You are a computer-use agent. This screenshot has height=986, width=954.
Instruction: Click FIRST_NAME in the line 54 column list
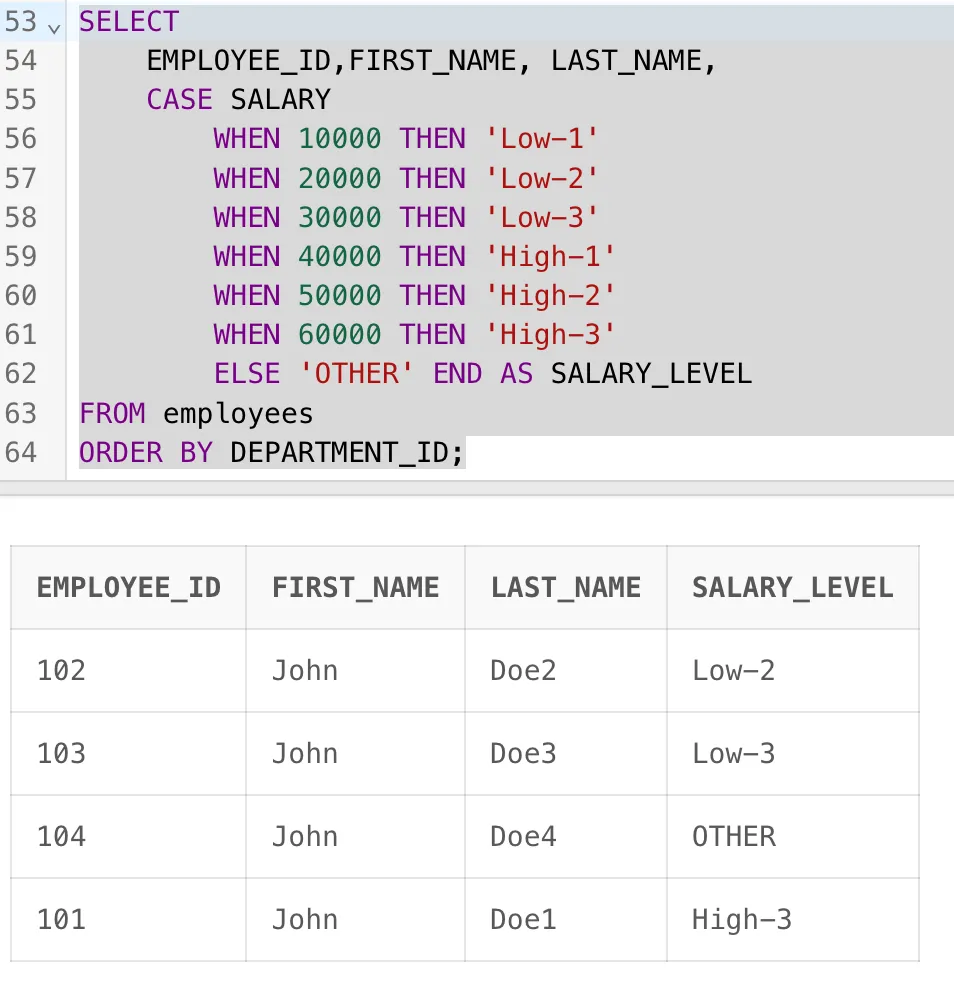tap(433, 62)
